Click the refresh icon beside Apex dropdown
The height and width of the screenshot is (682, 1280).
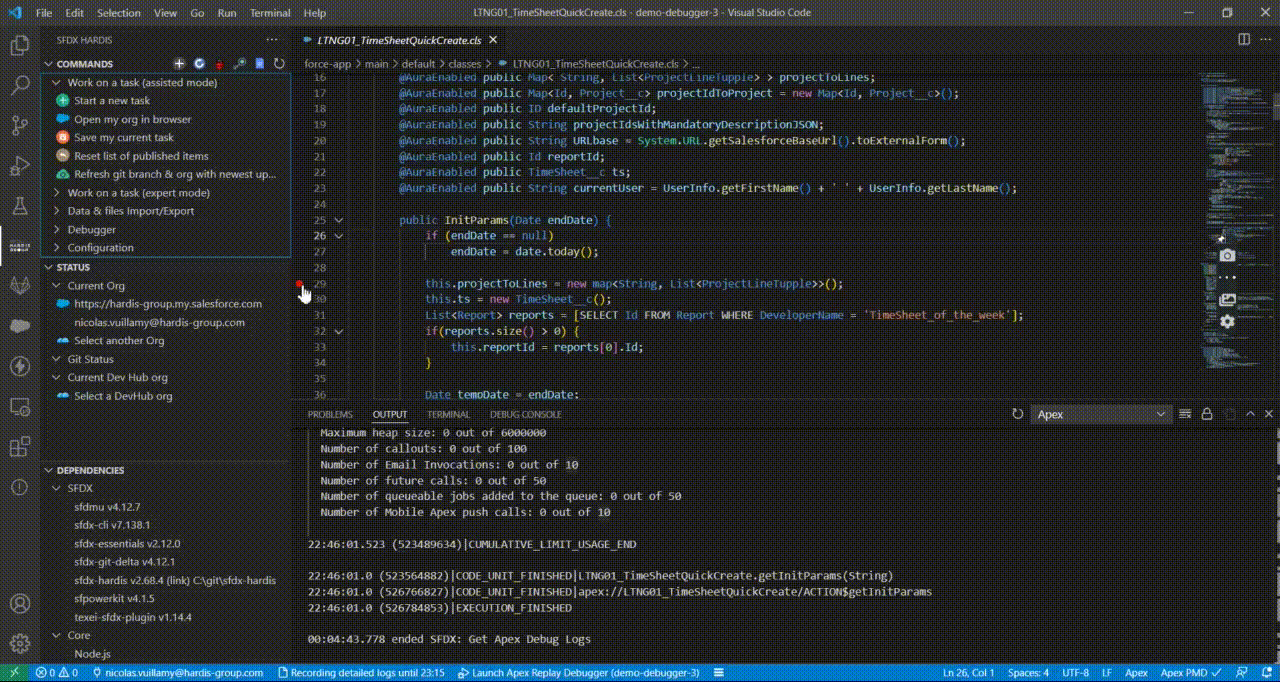[x=1017, y=414]
